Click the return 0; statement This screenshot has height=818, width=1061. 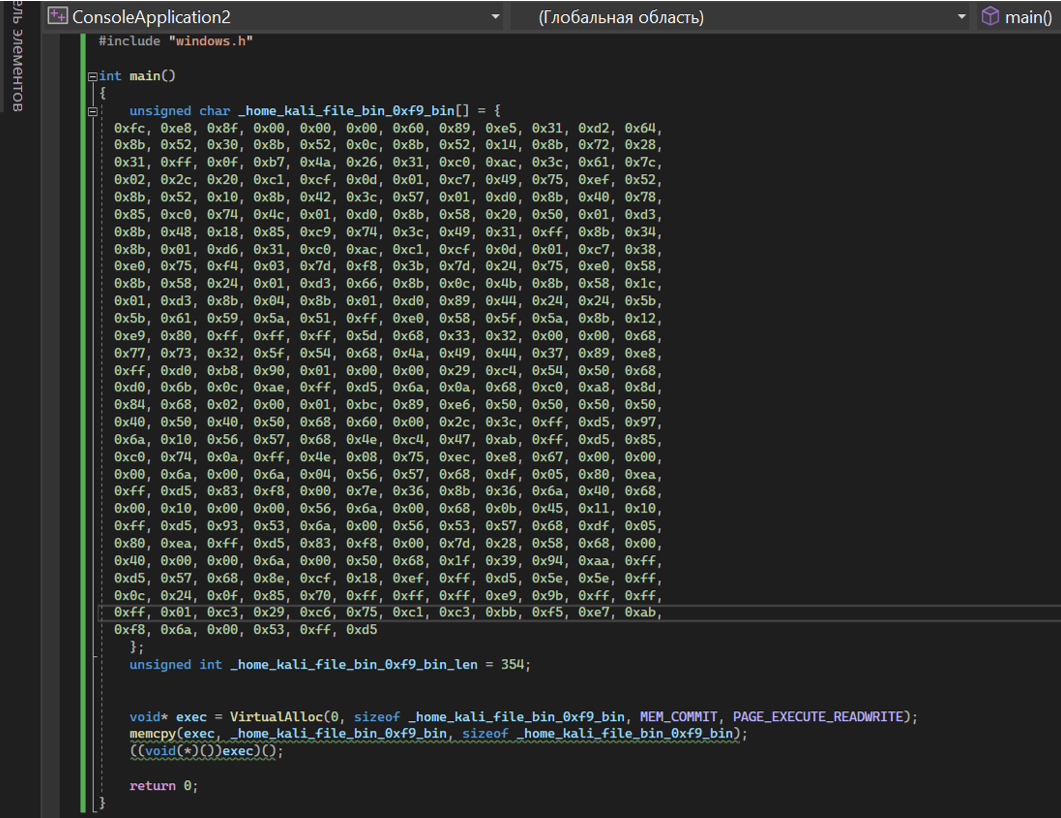click(x=164, y=786)
